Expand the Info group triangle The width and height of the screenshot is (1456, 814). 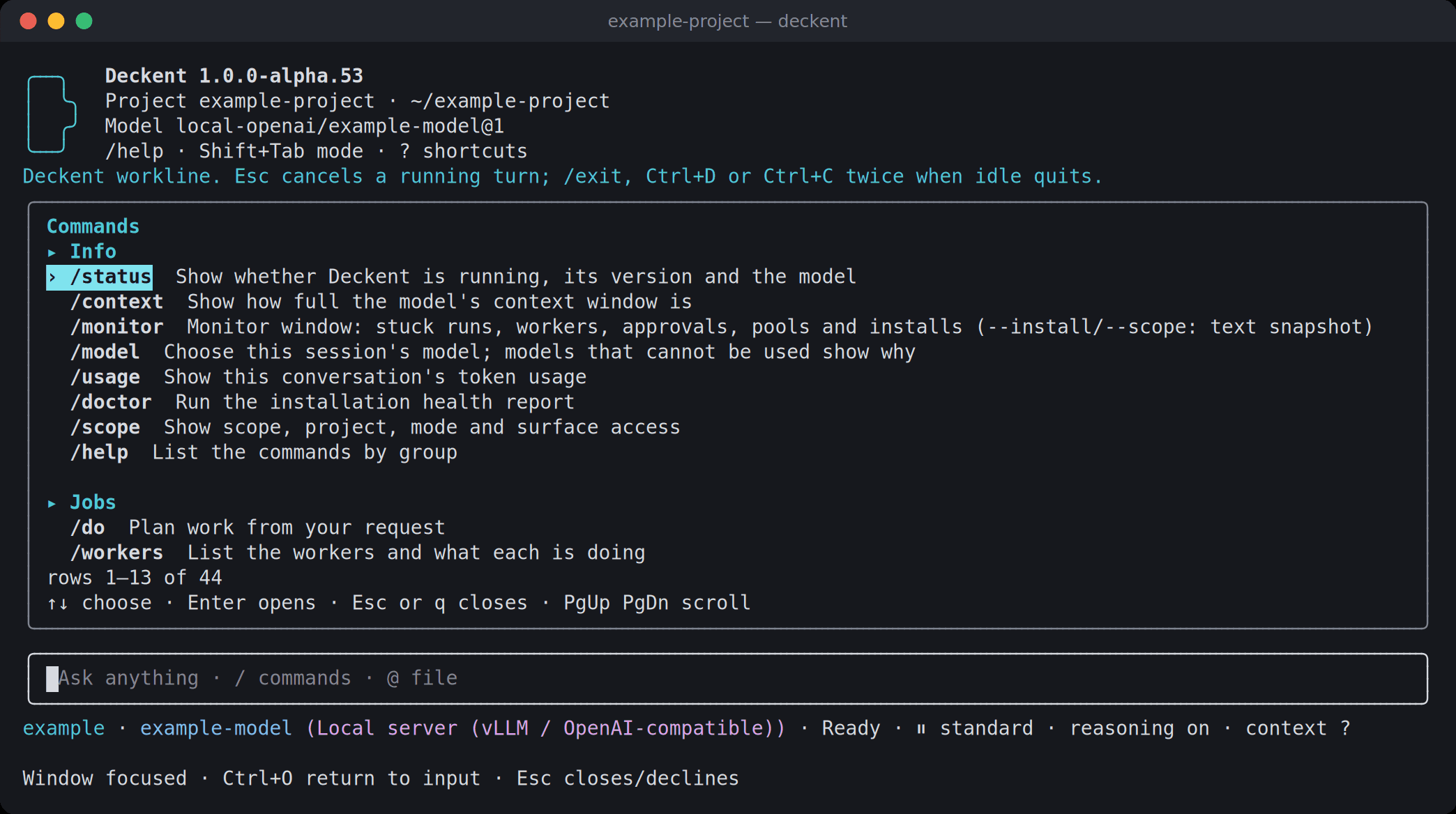52,252
